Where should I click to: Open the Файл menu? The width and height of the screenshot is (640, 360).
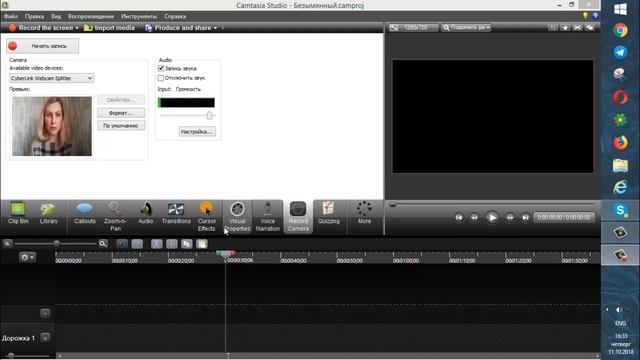point(11,16)
